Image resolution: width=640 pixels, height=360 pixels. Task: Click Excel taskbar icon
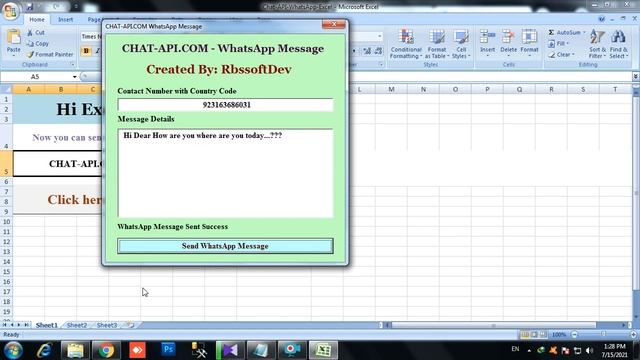[x=323, y=350]
